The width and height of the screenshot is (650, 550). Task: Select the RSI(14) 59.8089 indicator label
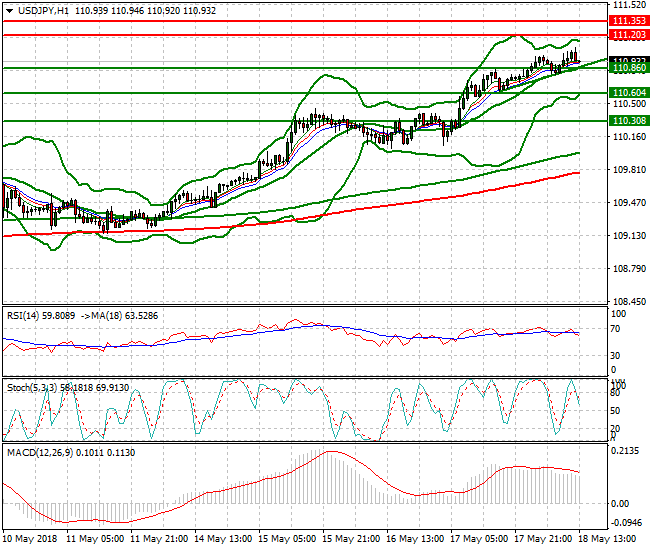[41, 316]
